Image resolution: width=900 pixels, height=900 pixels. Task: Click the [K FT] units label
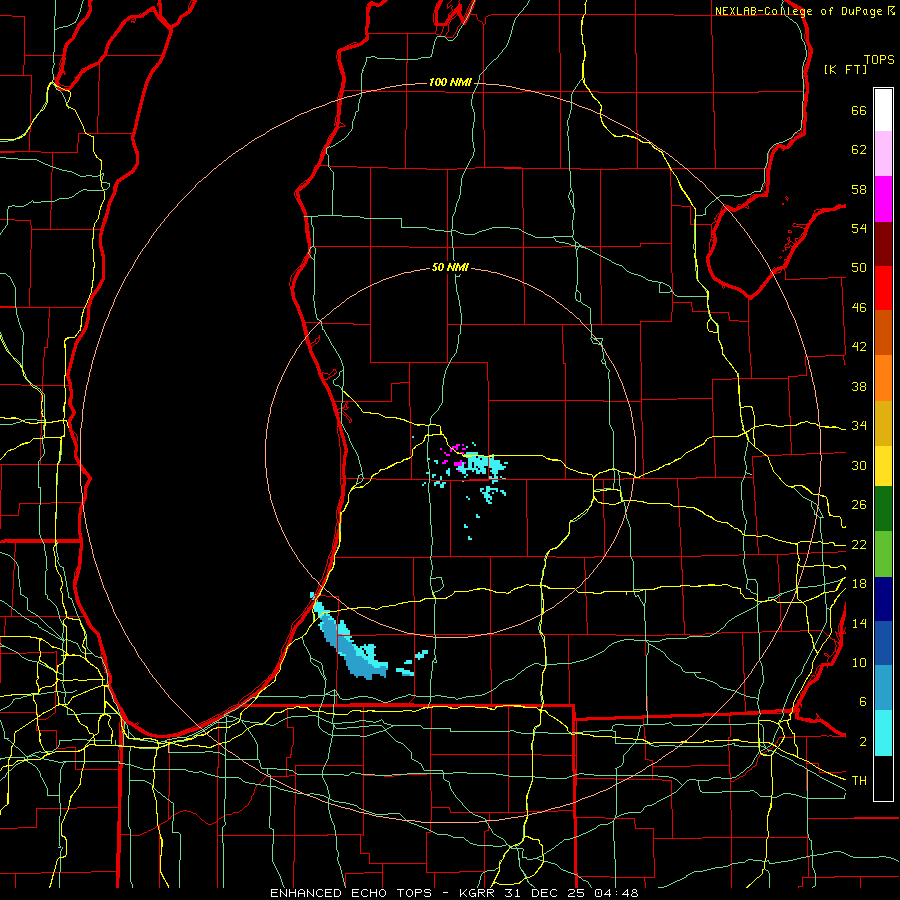point(845,70)
